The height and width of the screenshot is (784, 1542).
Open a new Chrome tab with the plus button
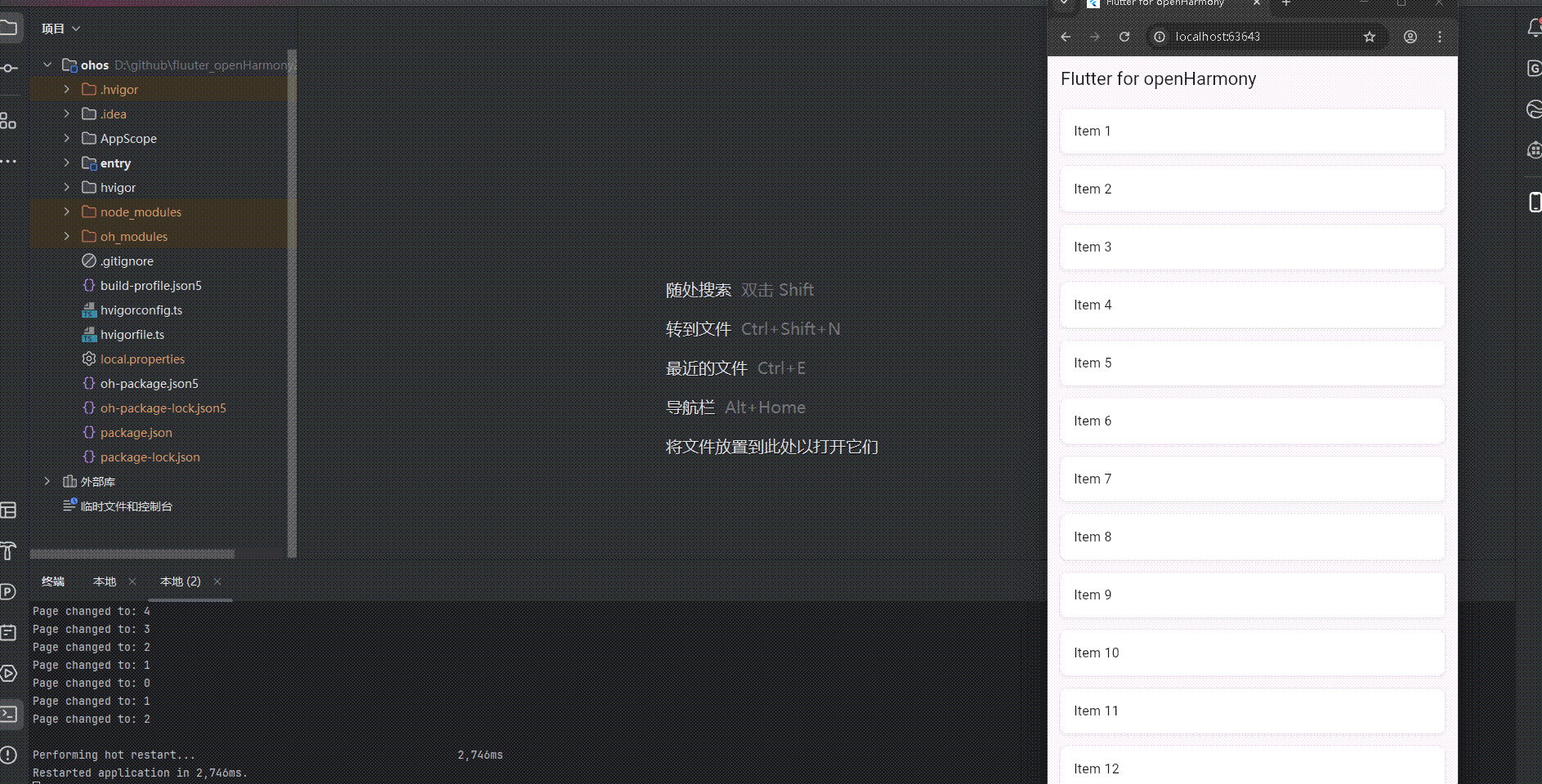click(1285, 5)
